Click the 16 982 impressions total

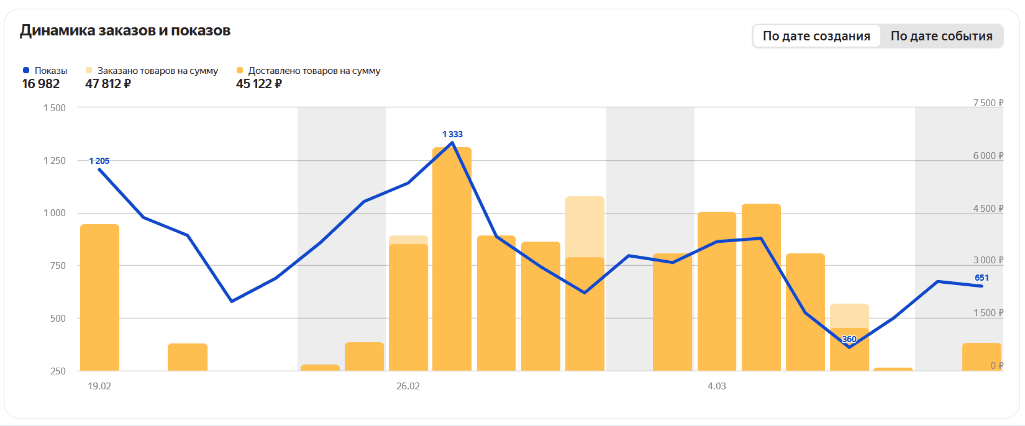[41, 84]
